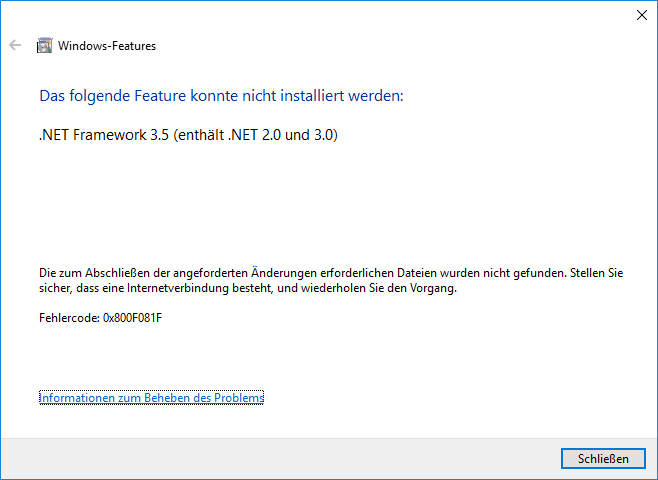Image resolution: width=658 pixels, height=480 pixels.
Task: Click the Windows-Features title text
Action: (107, 45)
